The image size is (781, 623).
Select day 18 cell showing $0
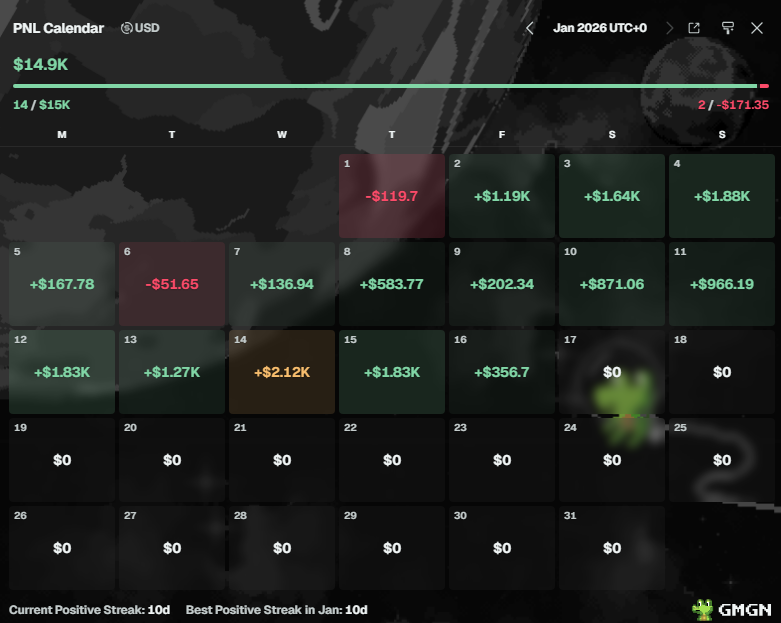coord(722,372)
